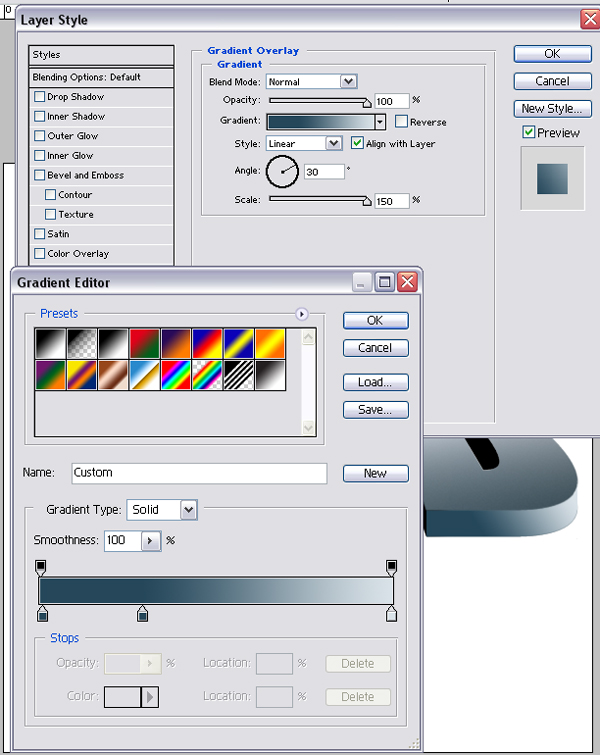The width and height of the screenshot is (600, 755).
Task: Open the gradient picker dropdown arrow
Action: click(380, 122)
